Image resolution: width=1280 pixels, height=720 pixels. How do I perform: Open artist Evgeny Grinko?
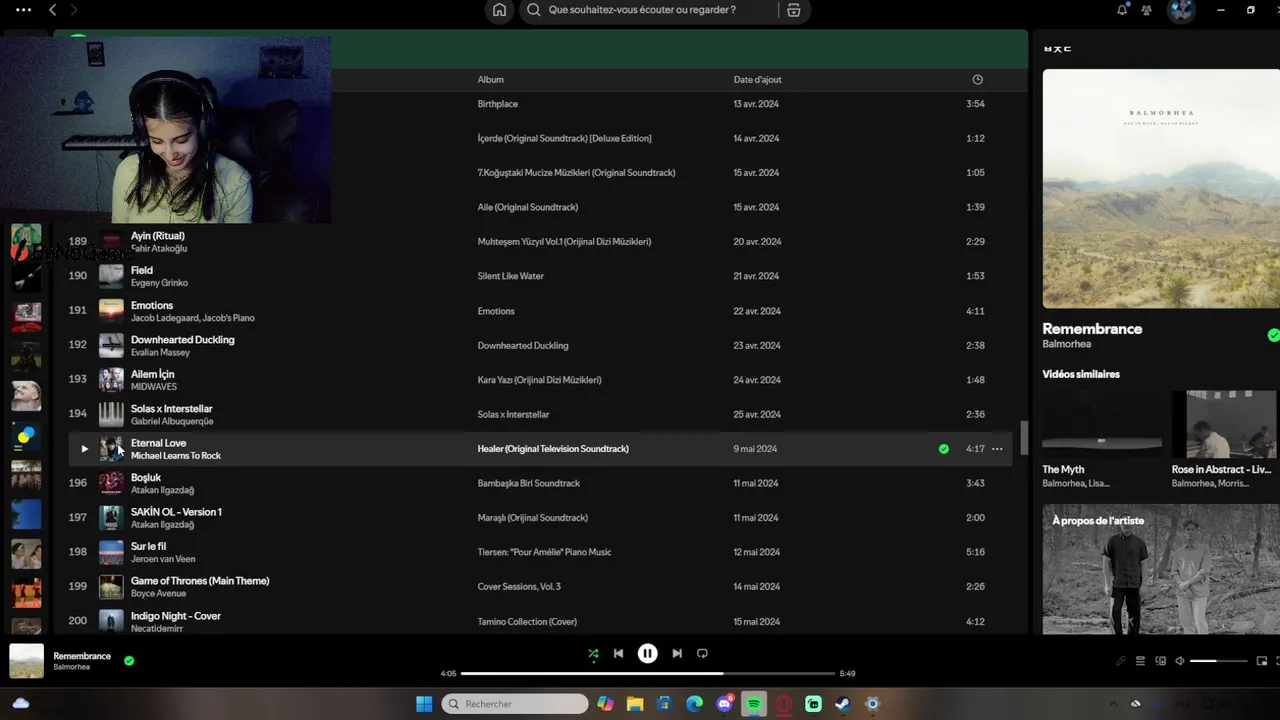coord(159,283)
